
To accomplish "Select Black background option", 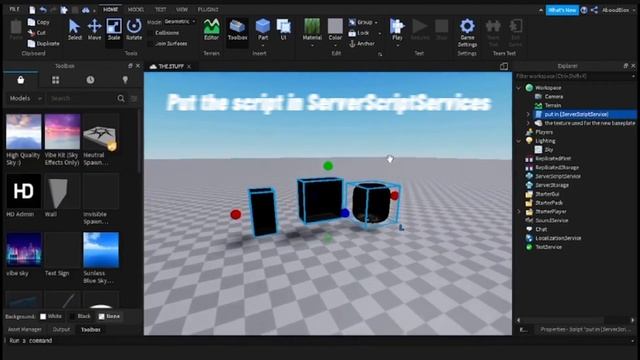I will 80,316.
